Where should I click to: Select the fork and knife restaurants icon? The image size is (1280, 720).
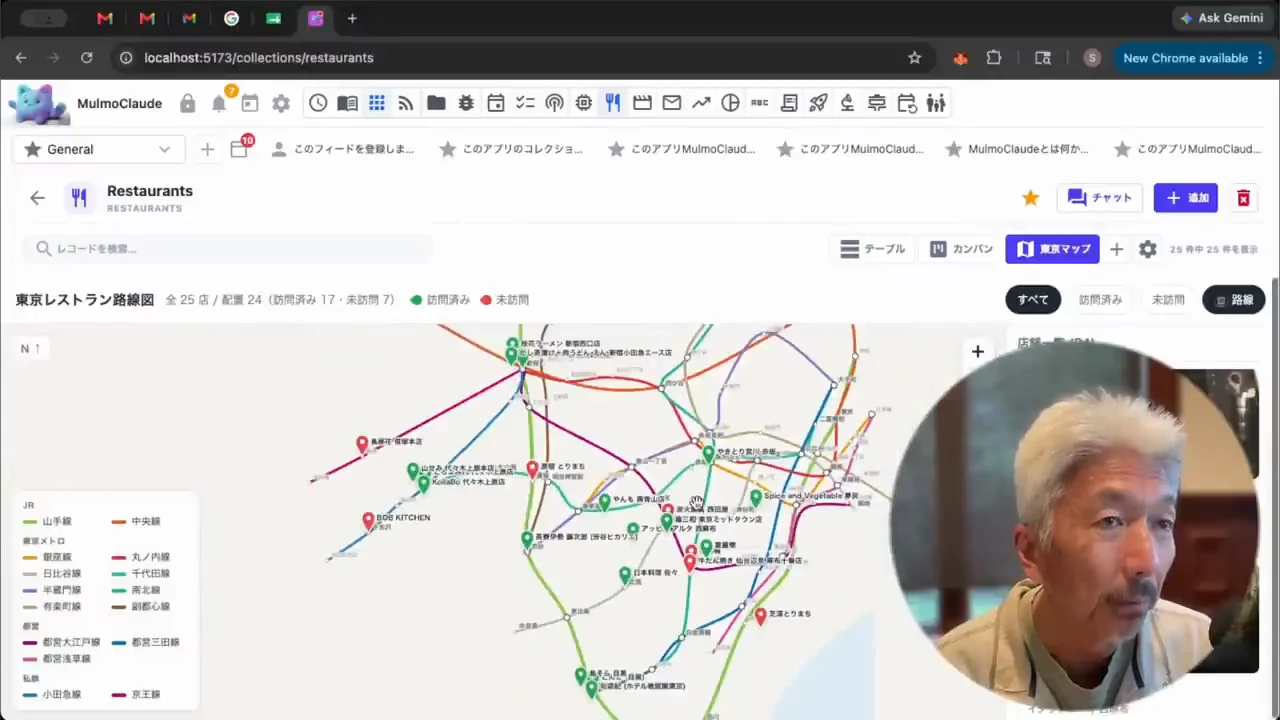(x=613, y=103)
